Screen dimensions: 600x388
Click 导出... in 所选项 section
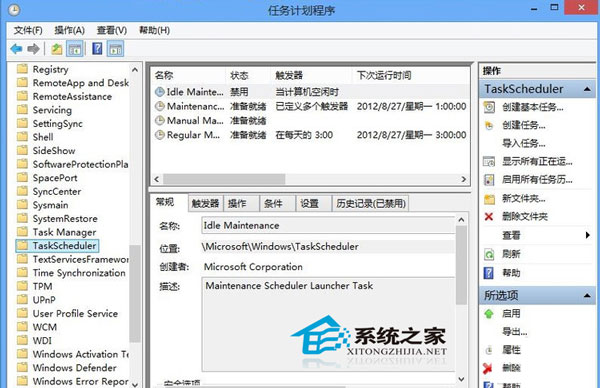tap(514, 332)
